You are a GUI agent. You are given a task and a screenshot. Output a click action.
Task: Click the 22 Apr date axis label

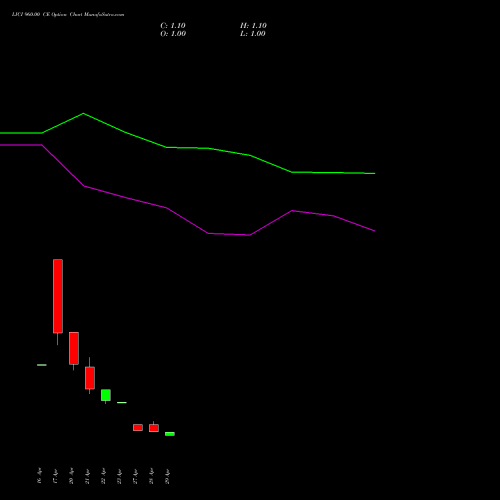pos(103,476)
